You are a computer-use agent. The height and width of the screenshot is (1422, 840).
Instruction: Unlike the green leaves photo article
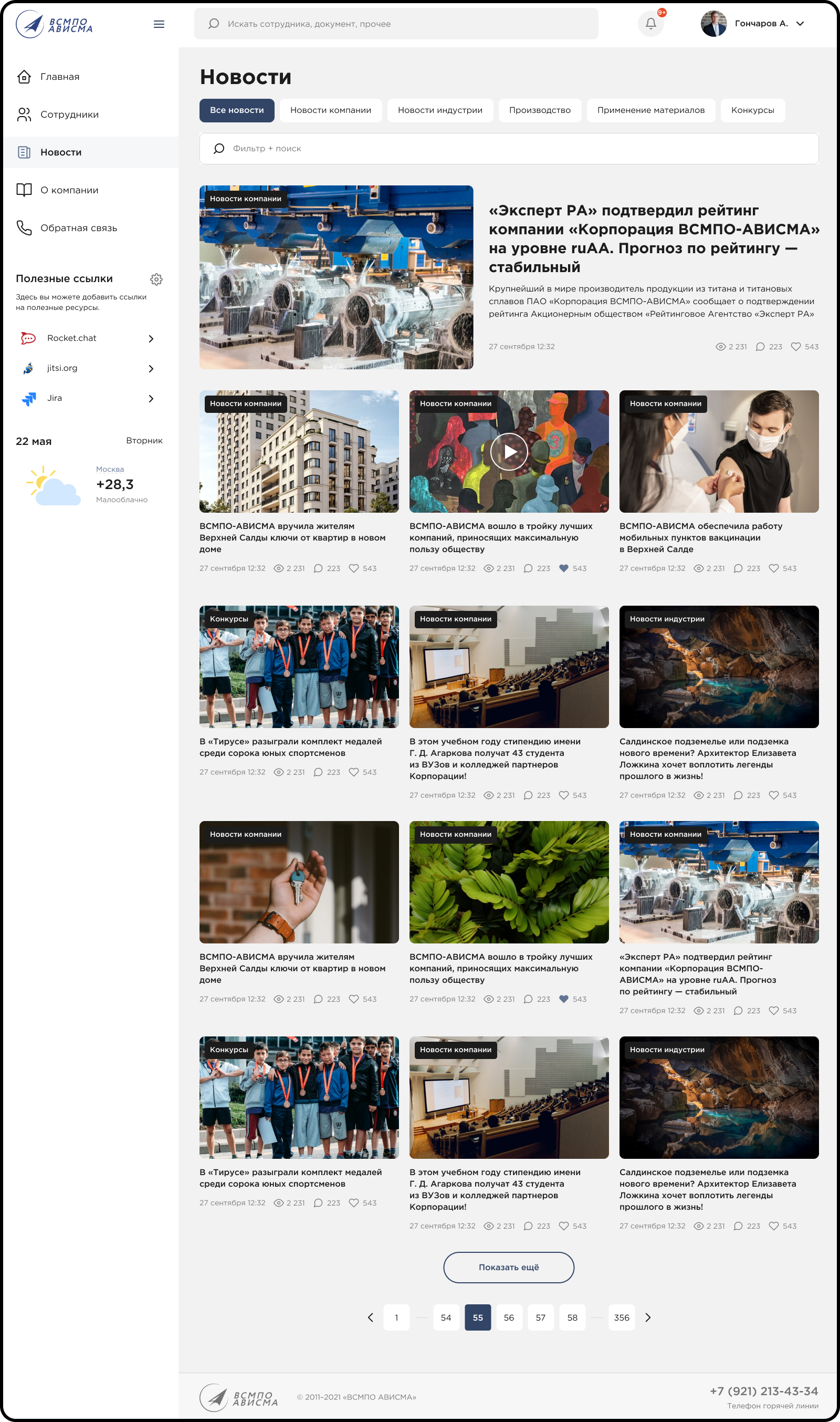(x=564, y=999)
